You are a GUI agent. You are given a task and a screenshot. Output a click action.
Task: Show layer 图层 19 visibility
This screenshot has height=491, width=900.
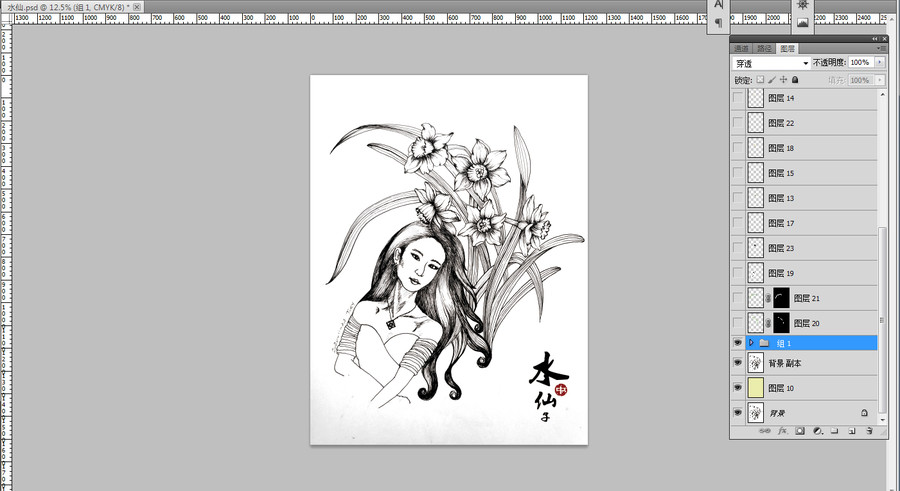[x=738, y=273]
